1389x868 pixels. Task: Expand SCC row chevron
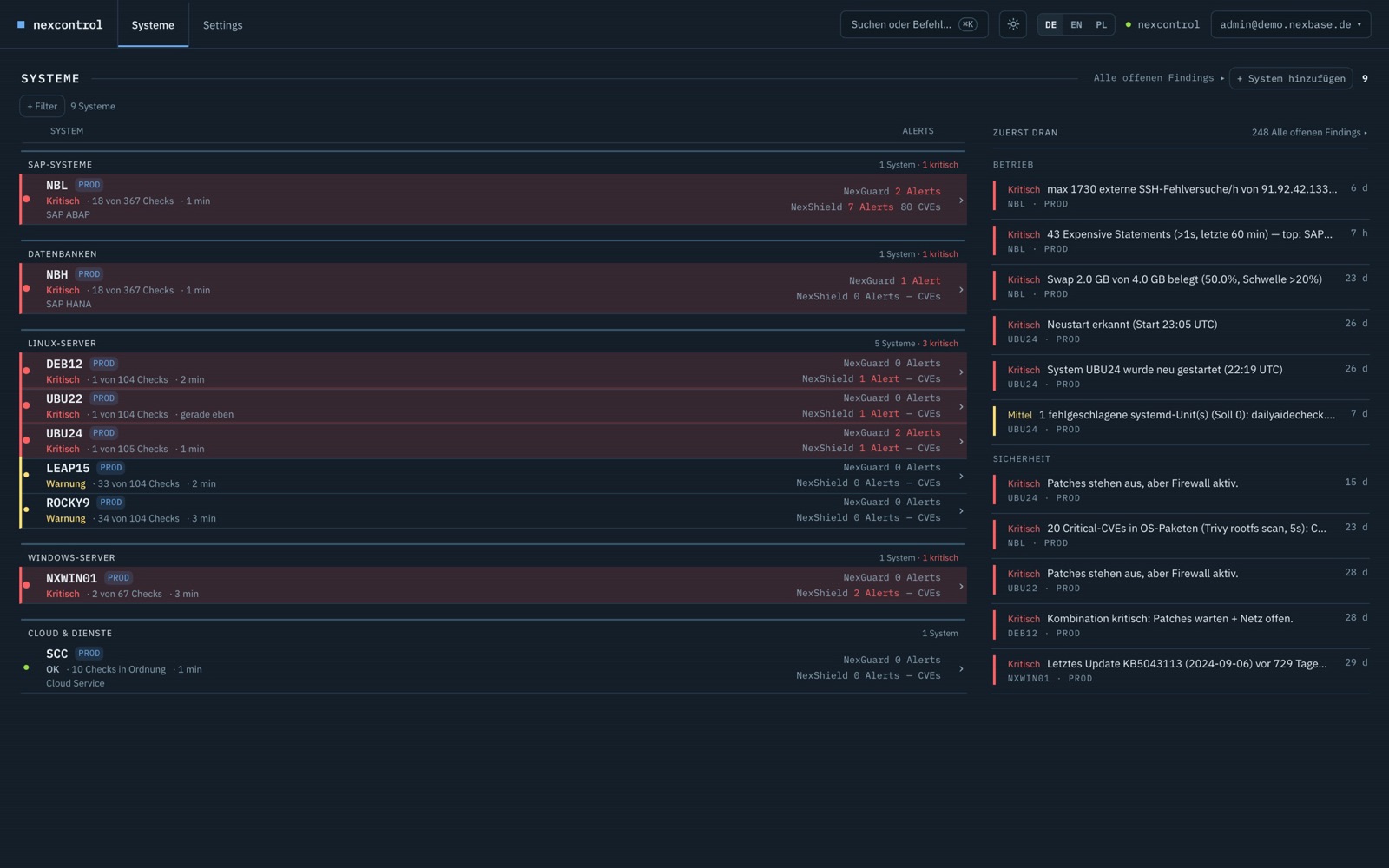click(x=960, y=668)
